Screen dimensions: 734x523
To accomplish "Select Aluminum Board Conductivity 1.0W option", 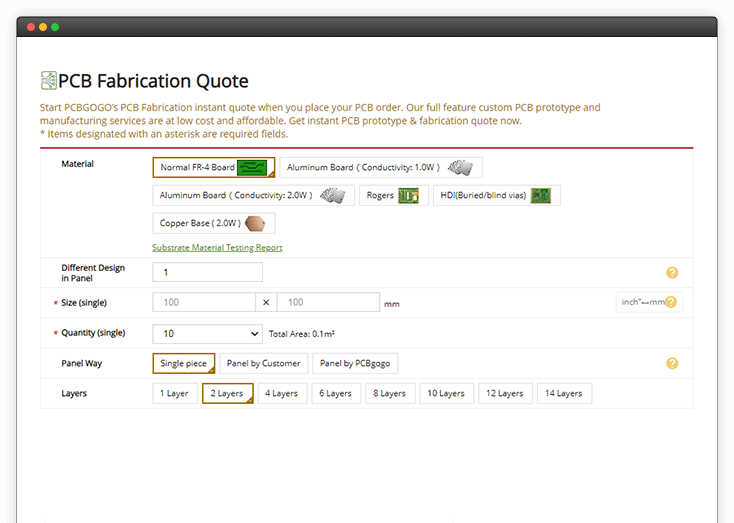I will point(381,168).
